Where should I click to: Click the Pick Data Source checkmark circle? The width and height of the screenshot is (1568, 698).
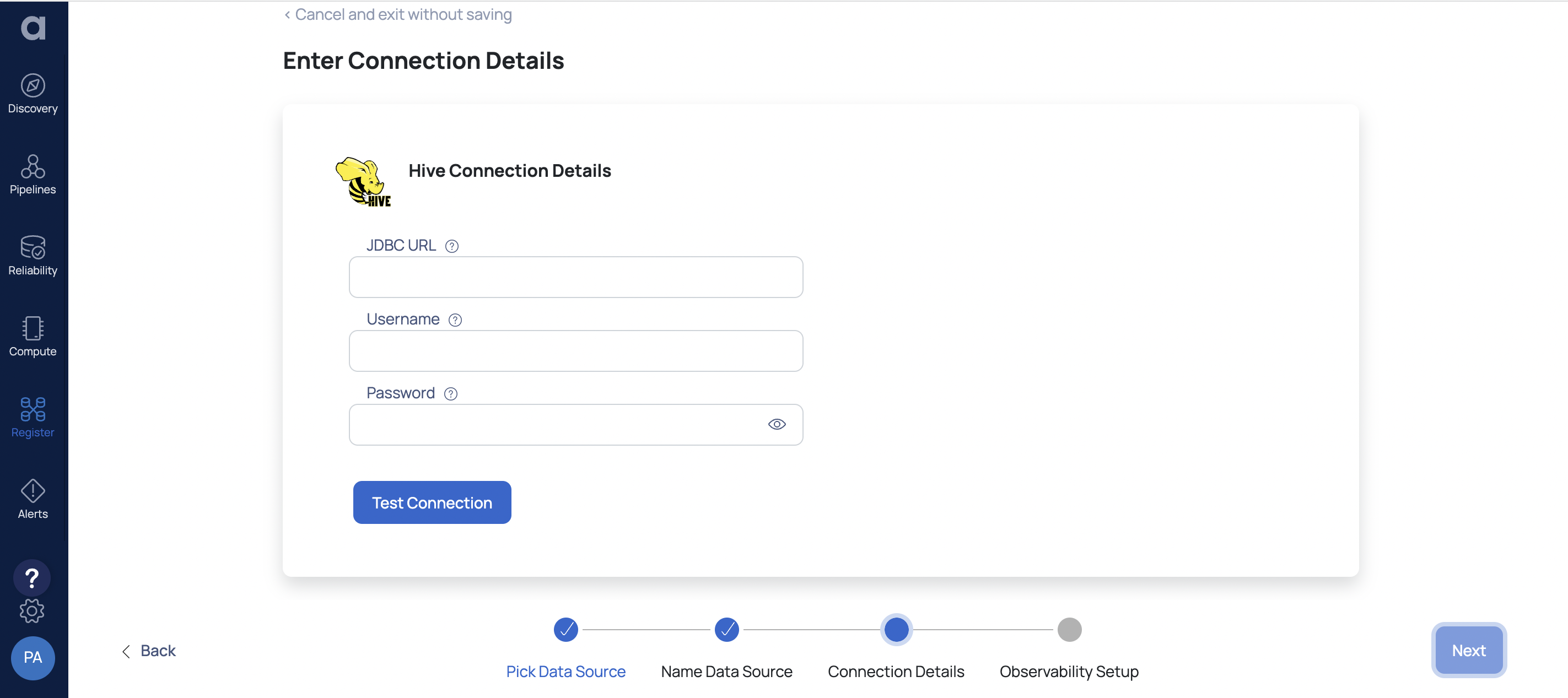point(565,629)
